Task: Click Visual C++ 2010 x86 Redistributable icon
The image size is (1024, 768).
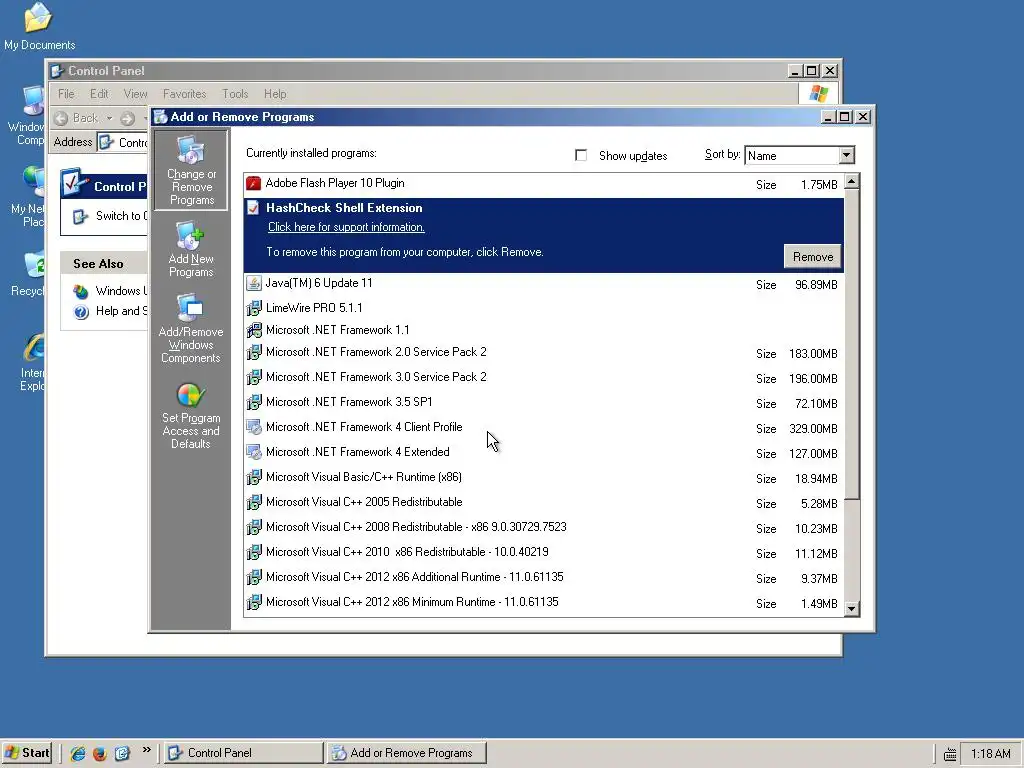Action: [253, 552]
